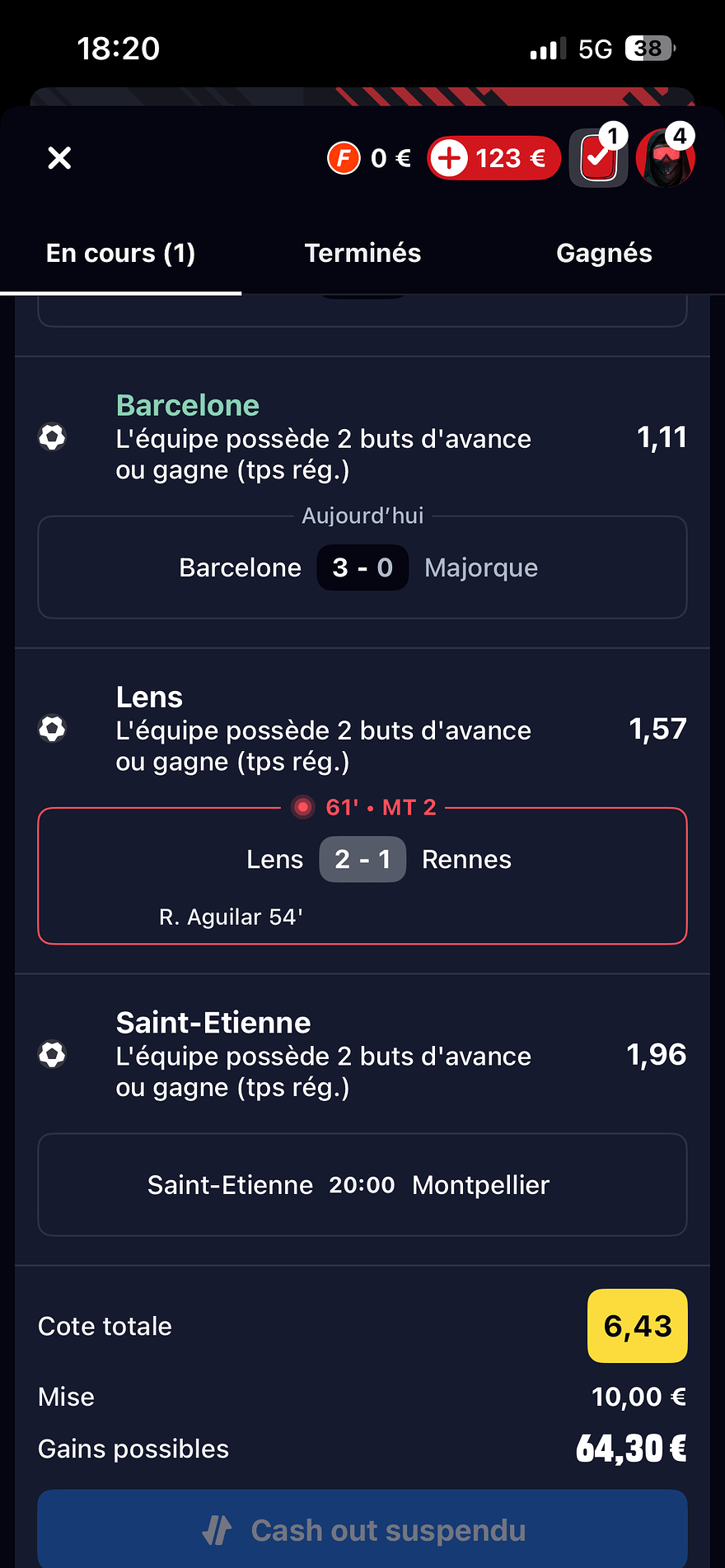This screenshot has height=1568, width=725.
Task: Open the live Lens vs Rennes match card
Action: point(362,876)
